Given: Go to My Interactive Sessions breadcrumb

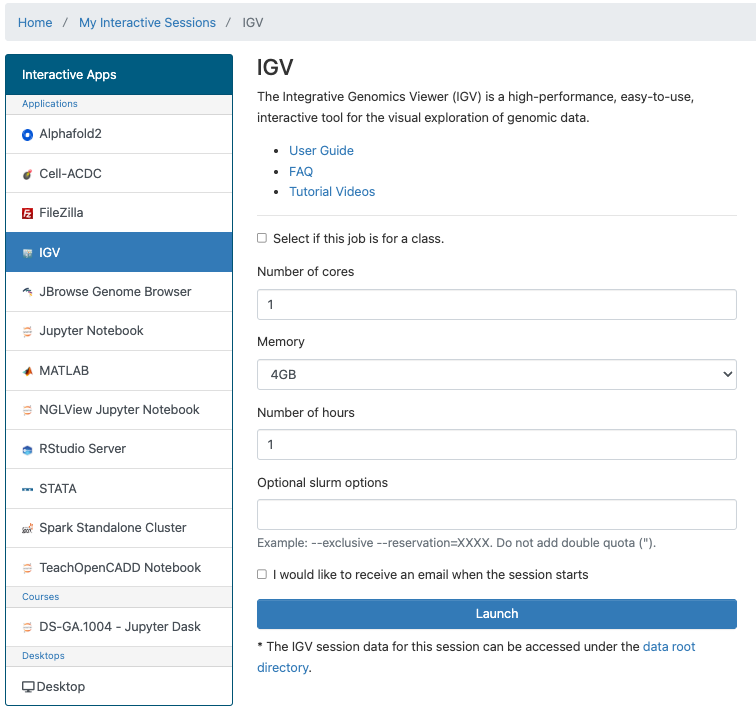Looking at the screenshot, I should click(147, 22).
